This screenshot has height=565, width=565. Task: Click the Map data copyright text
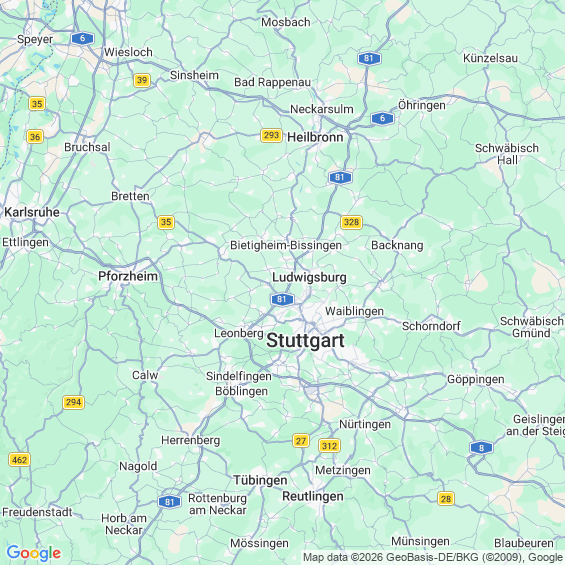tap(433, 557)
